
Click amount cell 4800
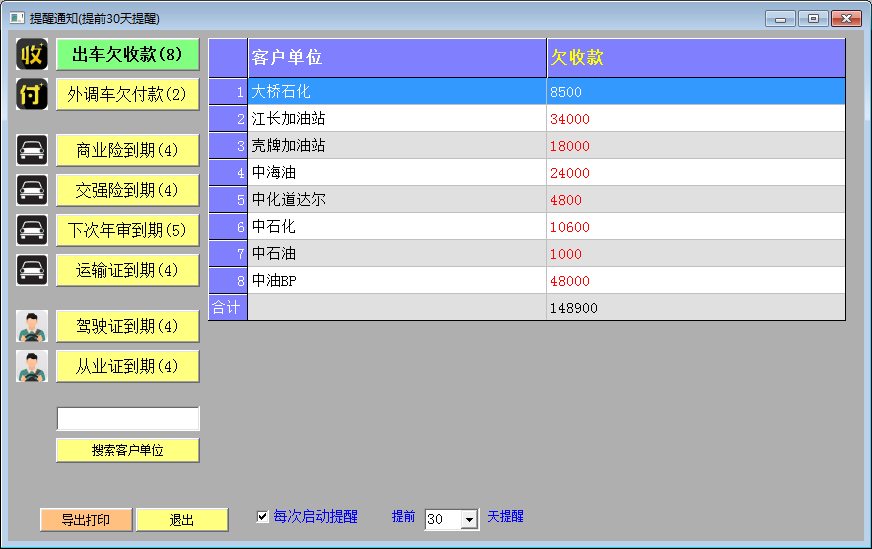point(696,200)
